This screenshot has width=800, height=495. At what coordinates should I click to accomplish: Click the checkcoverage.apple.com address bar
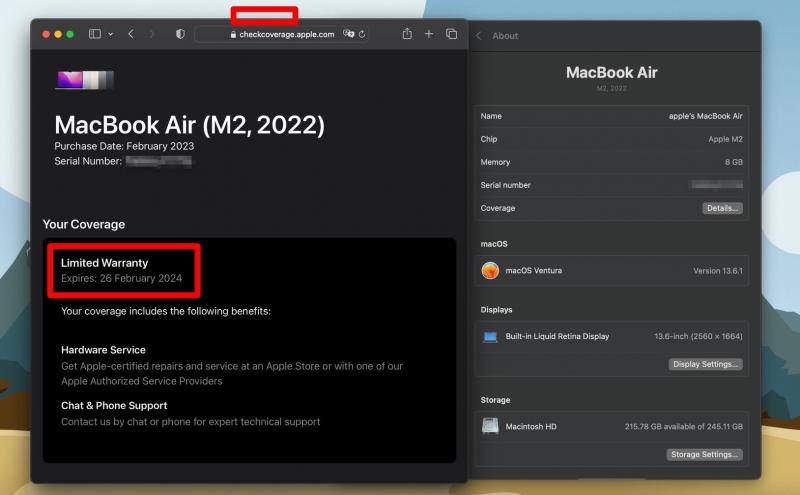281,34
